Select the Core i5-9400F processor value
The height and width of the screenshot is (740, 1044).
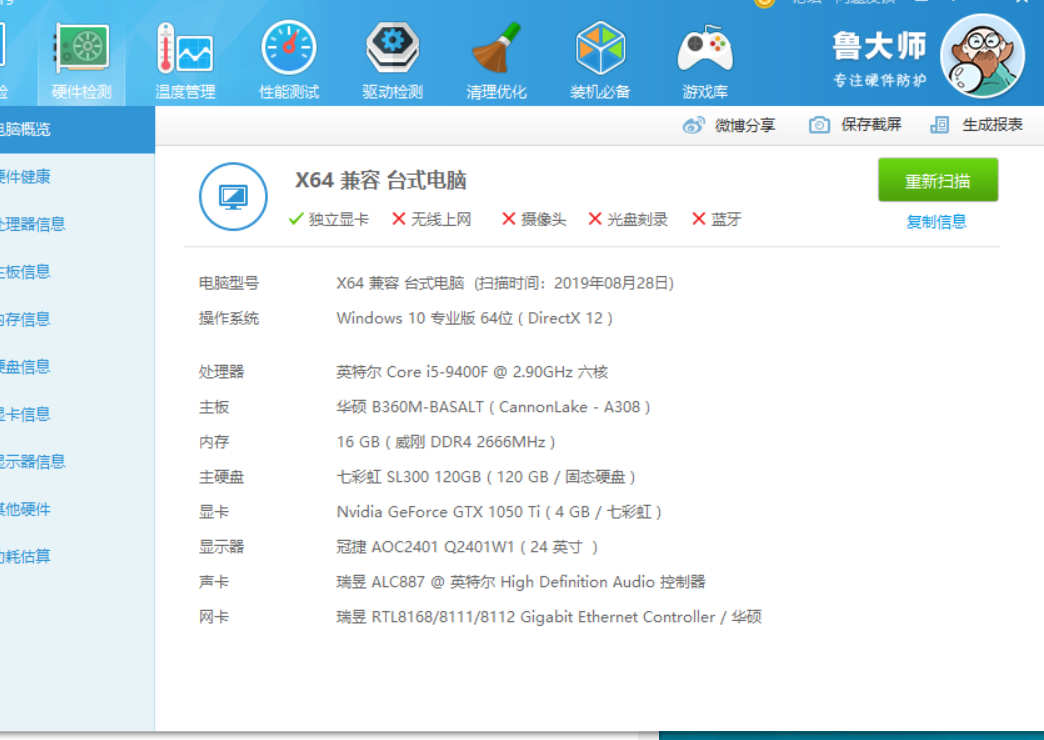tap(472, 372)
